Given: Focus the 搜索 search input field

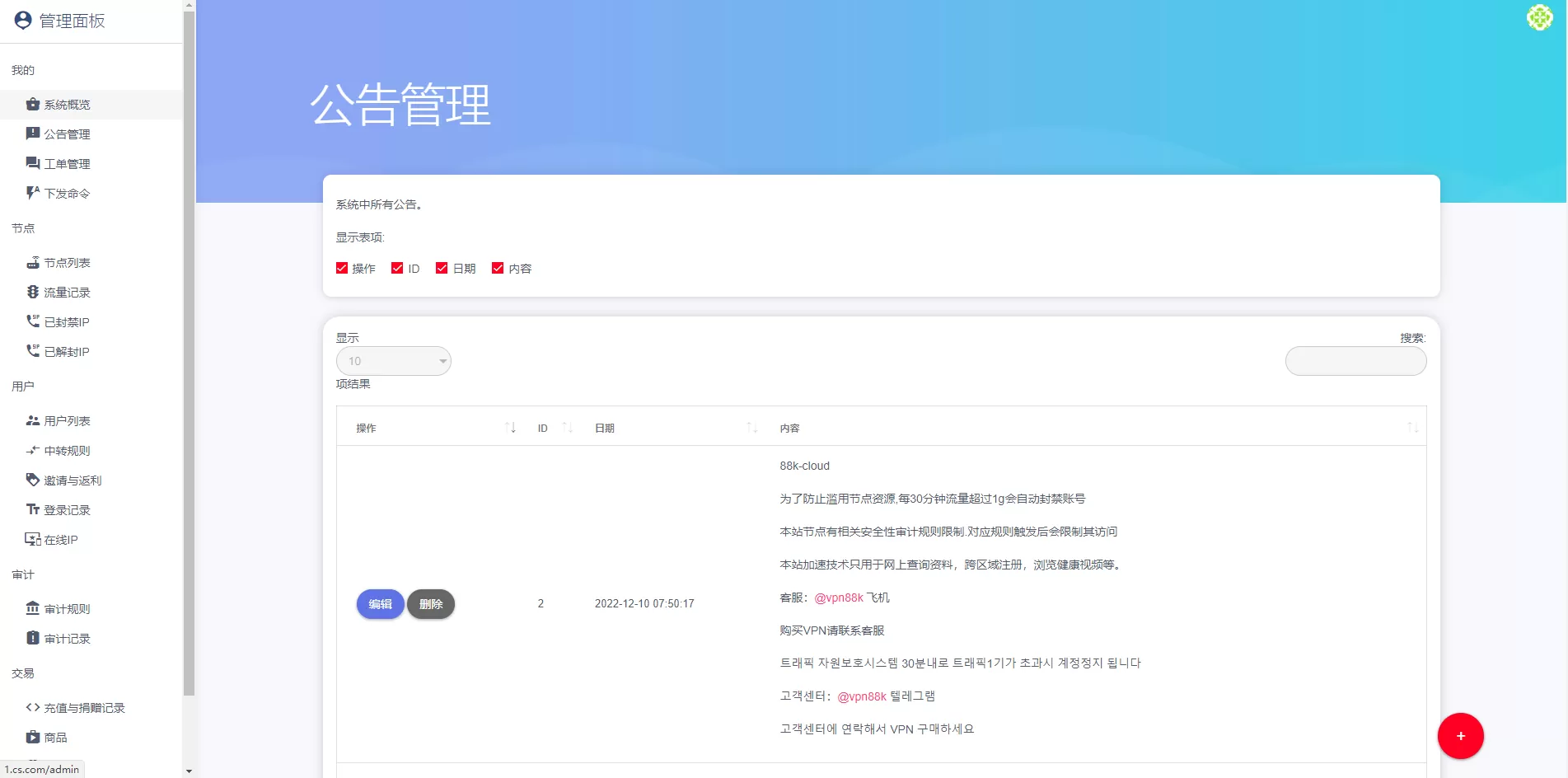Looking at the screenshot, I should 1355,361.
